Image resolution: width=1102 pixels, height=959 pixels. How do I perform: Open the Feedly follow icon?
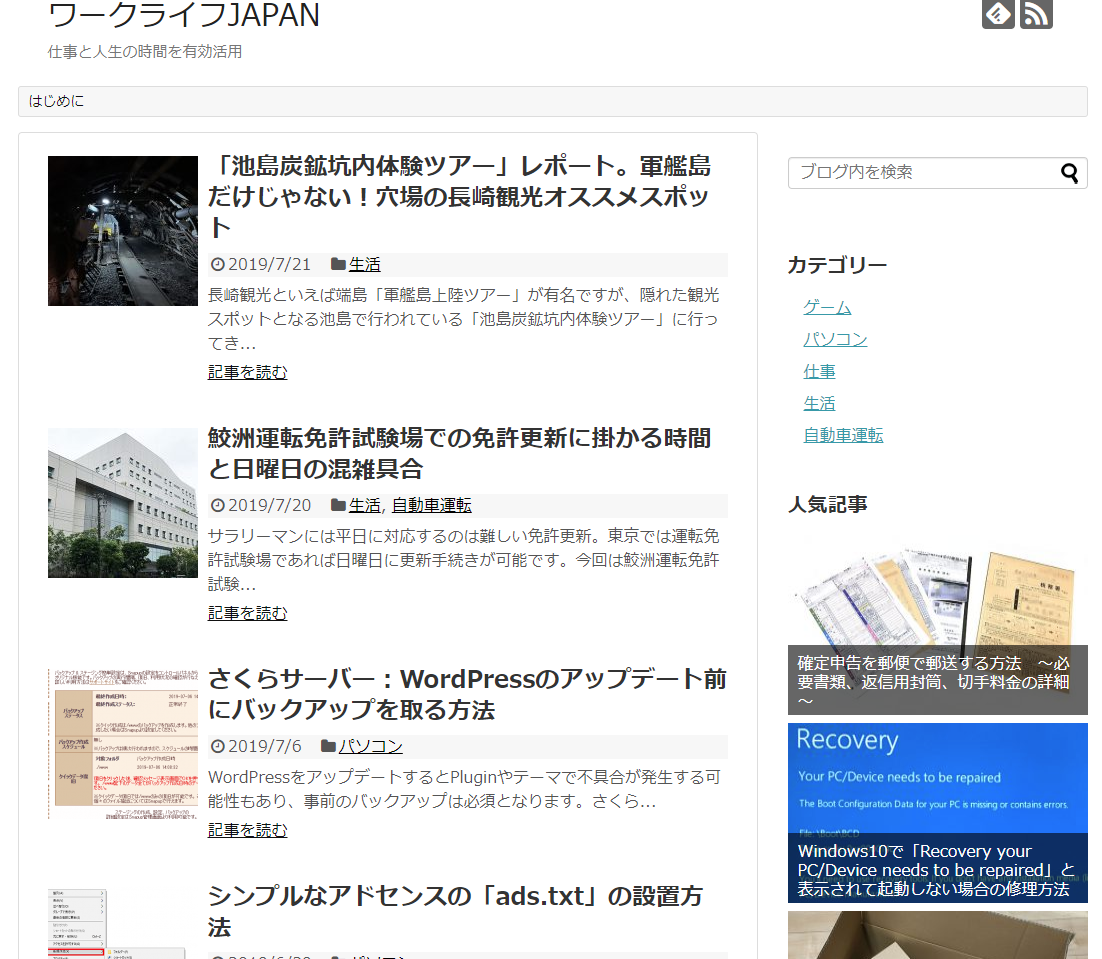pyautogui.click(x=998, y=13)
